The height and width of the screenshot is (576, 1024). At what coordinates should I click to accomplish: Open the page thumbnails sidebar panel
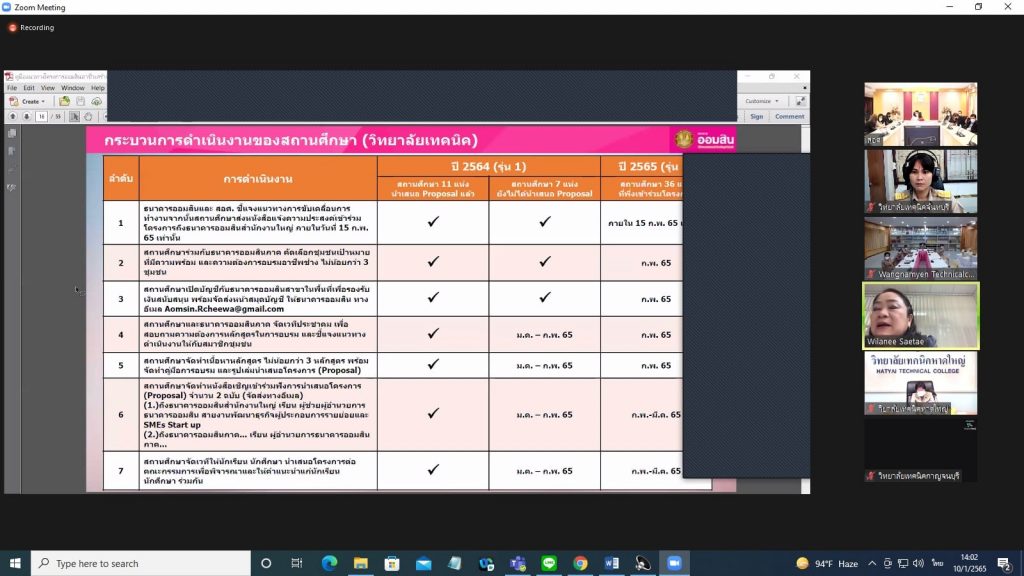[x=12, y=133]
